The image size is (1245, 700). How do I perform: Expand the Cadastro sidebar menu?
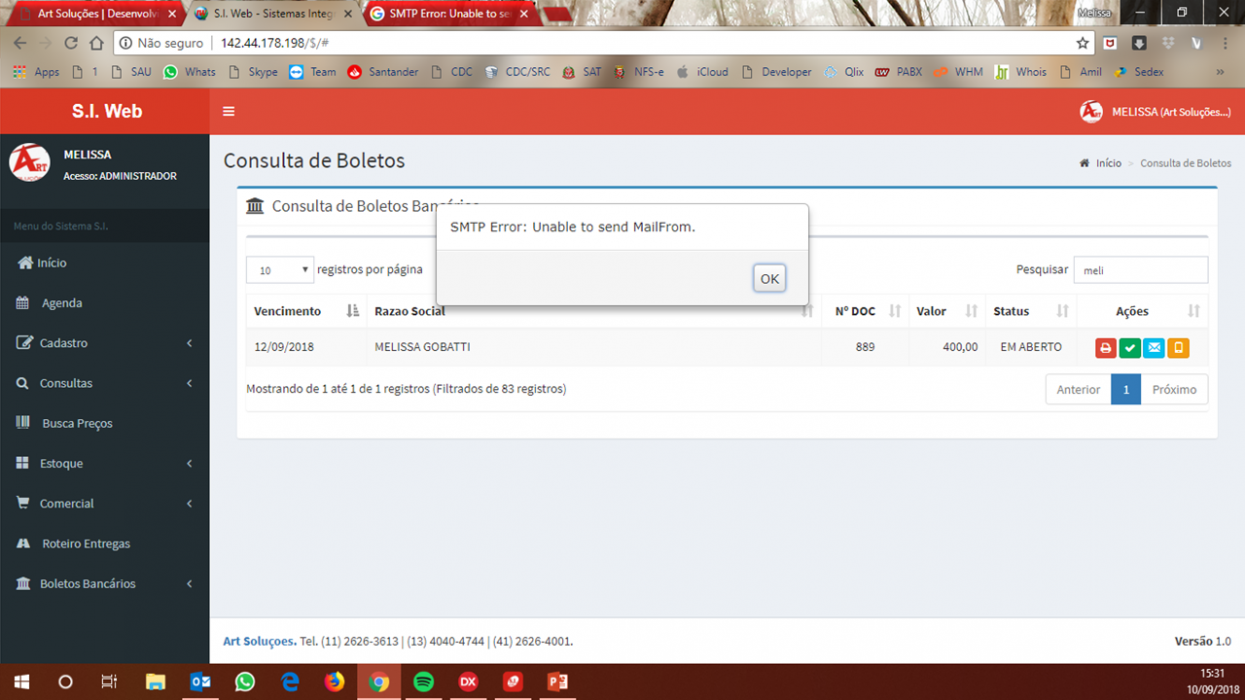point(105,343)
